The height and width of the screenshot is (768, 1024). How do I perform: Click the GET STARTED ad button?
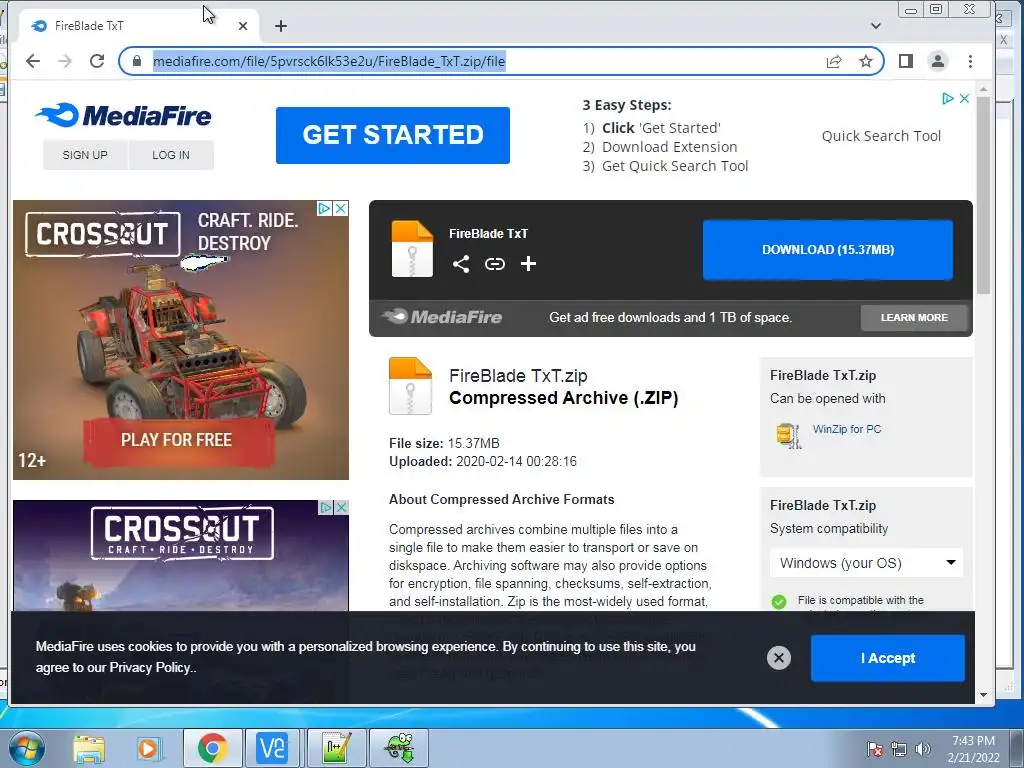click(x=392, y=135)
